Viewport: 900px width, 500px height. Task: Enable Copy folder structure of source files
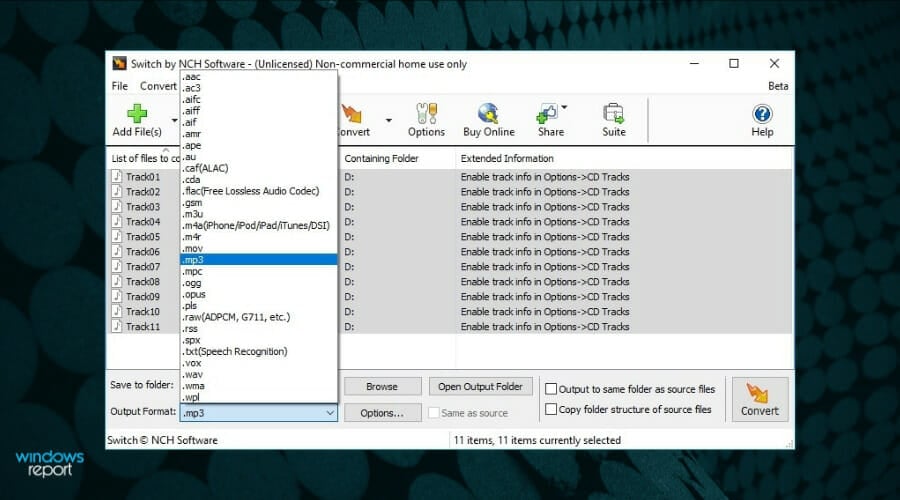551,409
